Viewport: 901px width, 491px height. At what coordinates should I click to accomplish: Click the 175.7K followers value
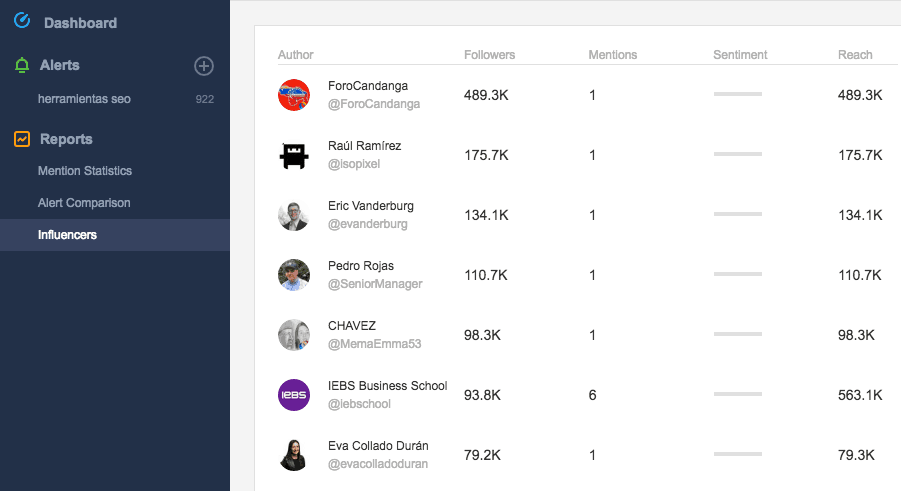tap(486, 155)
